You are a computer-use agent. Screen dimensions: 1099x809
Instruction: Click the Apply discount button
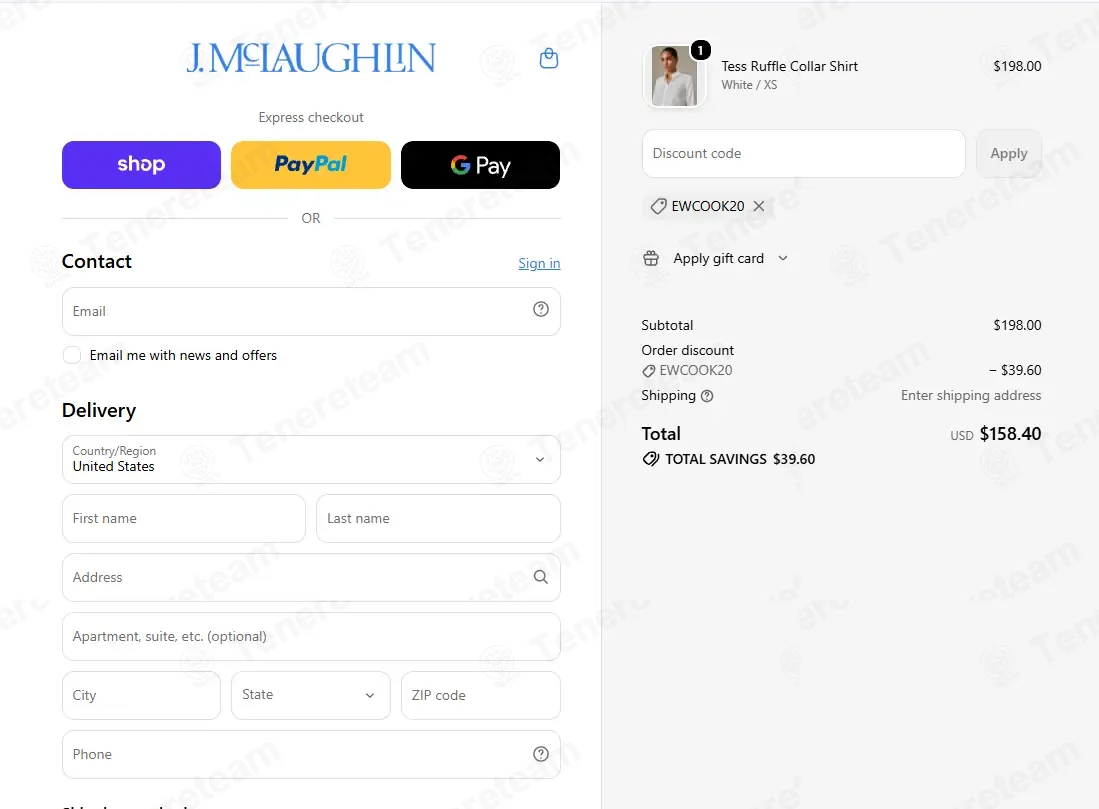point(1009,154)
